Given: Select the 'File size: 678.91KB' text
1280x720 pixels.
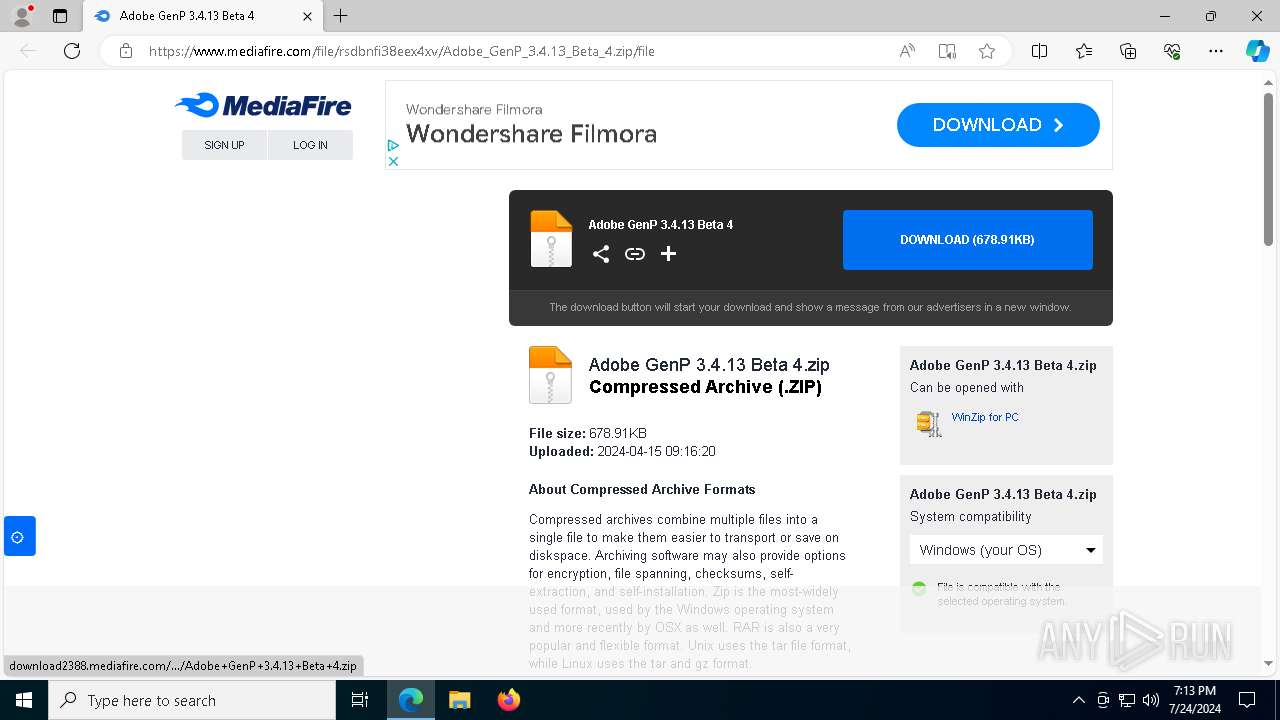Looking at the screenshot, I should 588,433.
